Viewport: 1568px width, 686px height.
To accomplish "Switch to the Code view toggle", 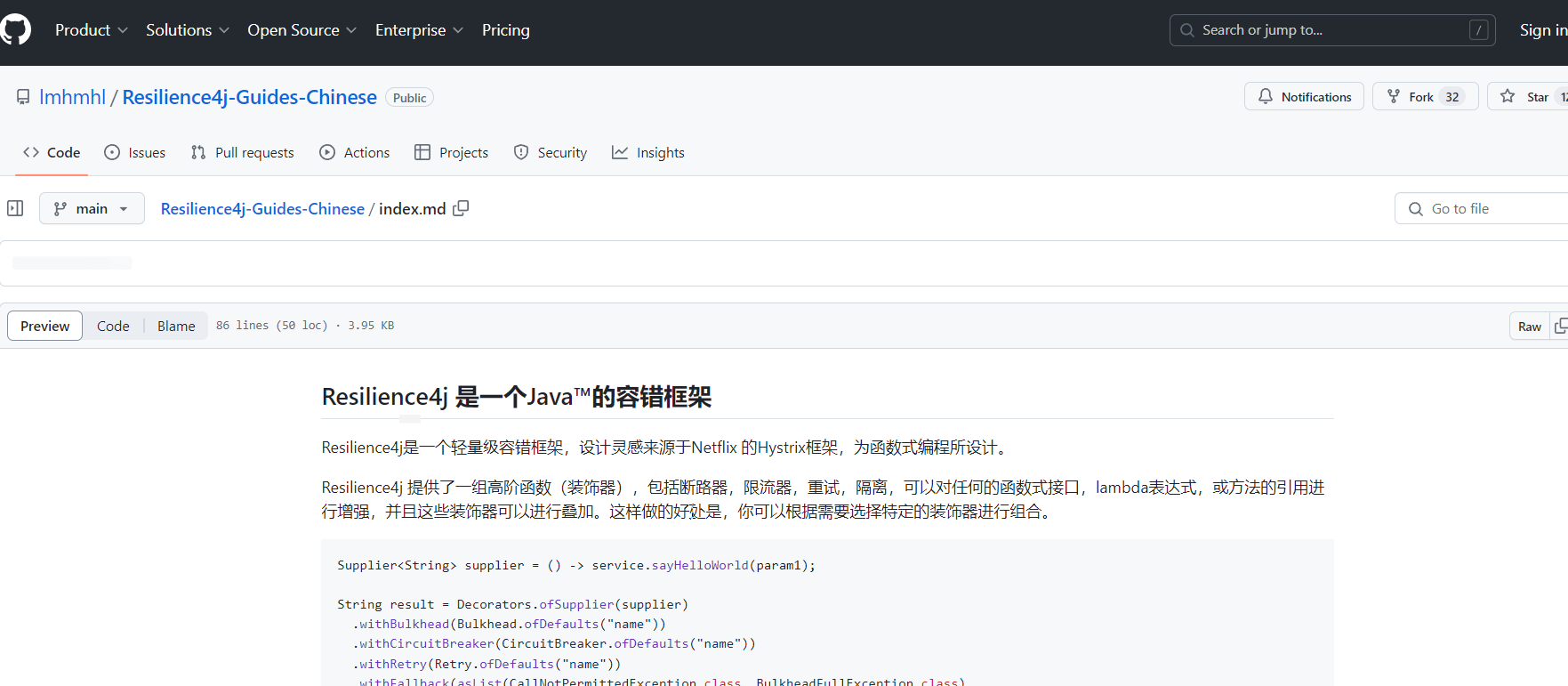I will 113,326.
